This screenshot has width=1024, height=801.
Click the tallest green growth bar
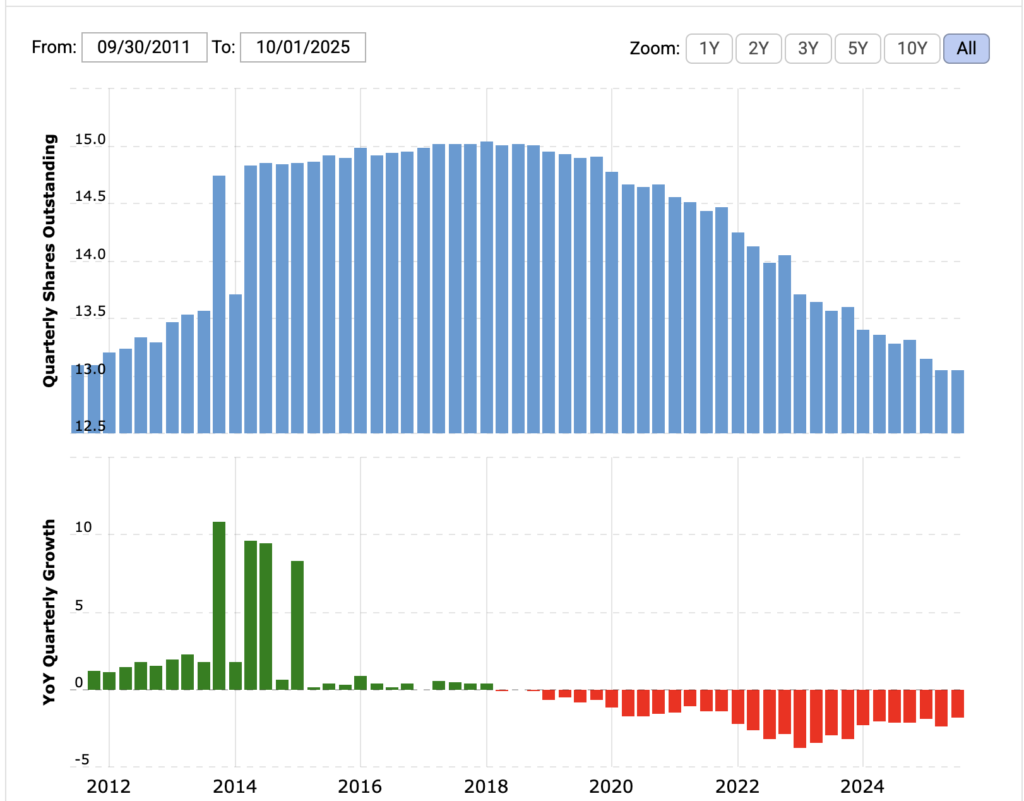pyautogui.click(x=219, y=605)
